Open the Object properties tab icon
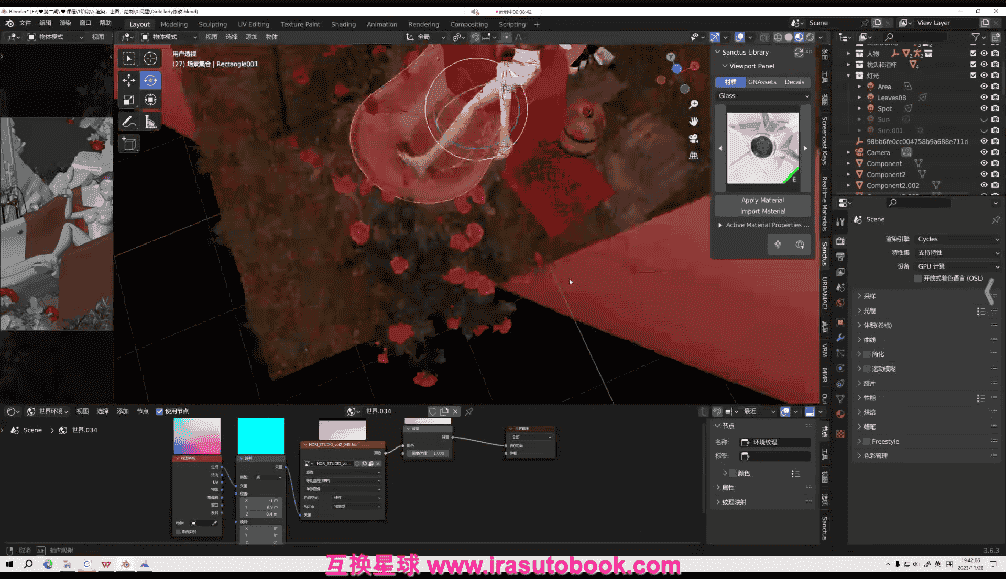This screenshot has width=1006, height=579. point(840,322)
